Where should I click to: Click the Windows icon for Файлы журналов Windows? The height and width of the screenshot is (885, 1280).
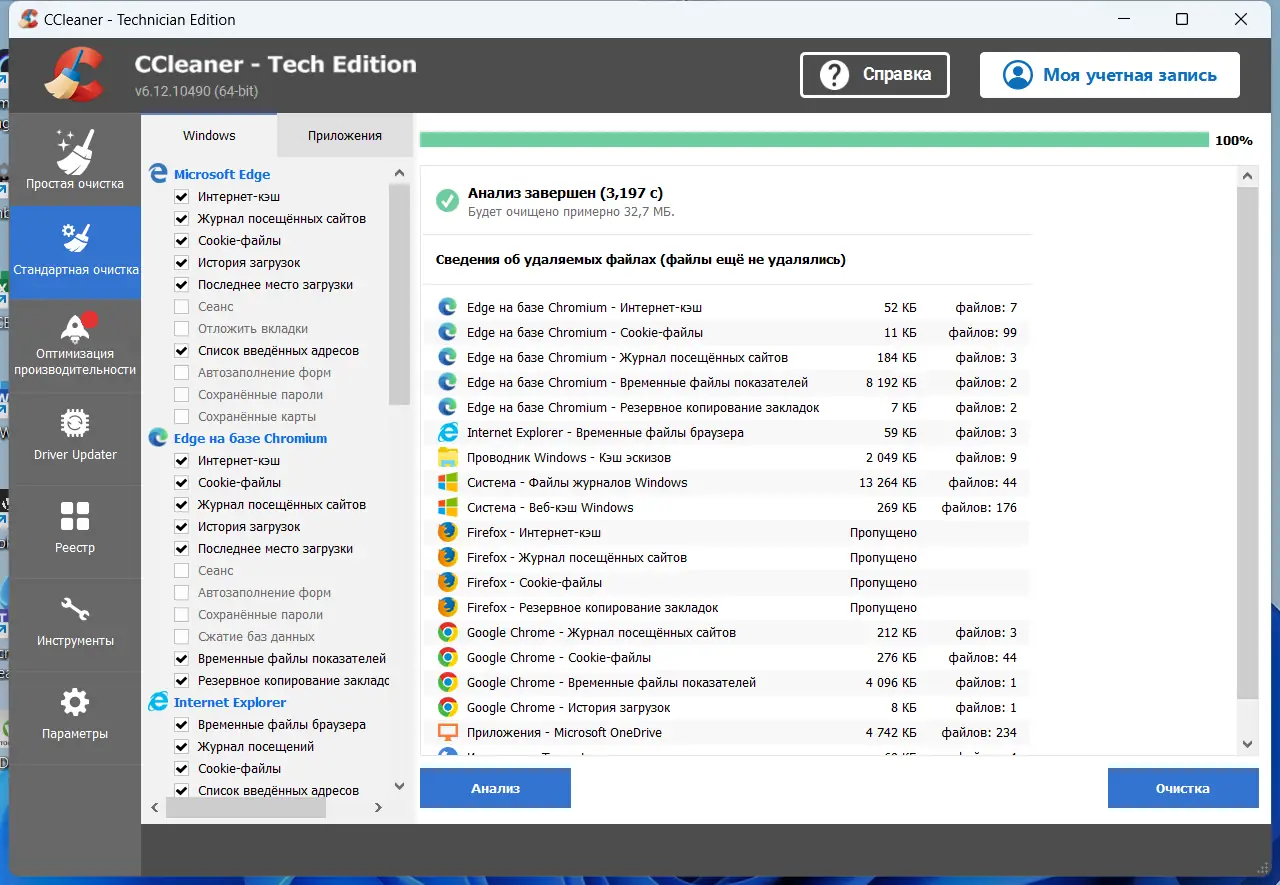coord(447,482)
